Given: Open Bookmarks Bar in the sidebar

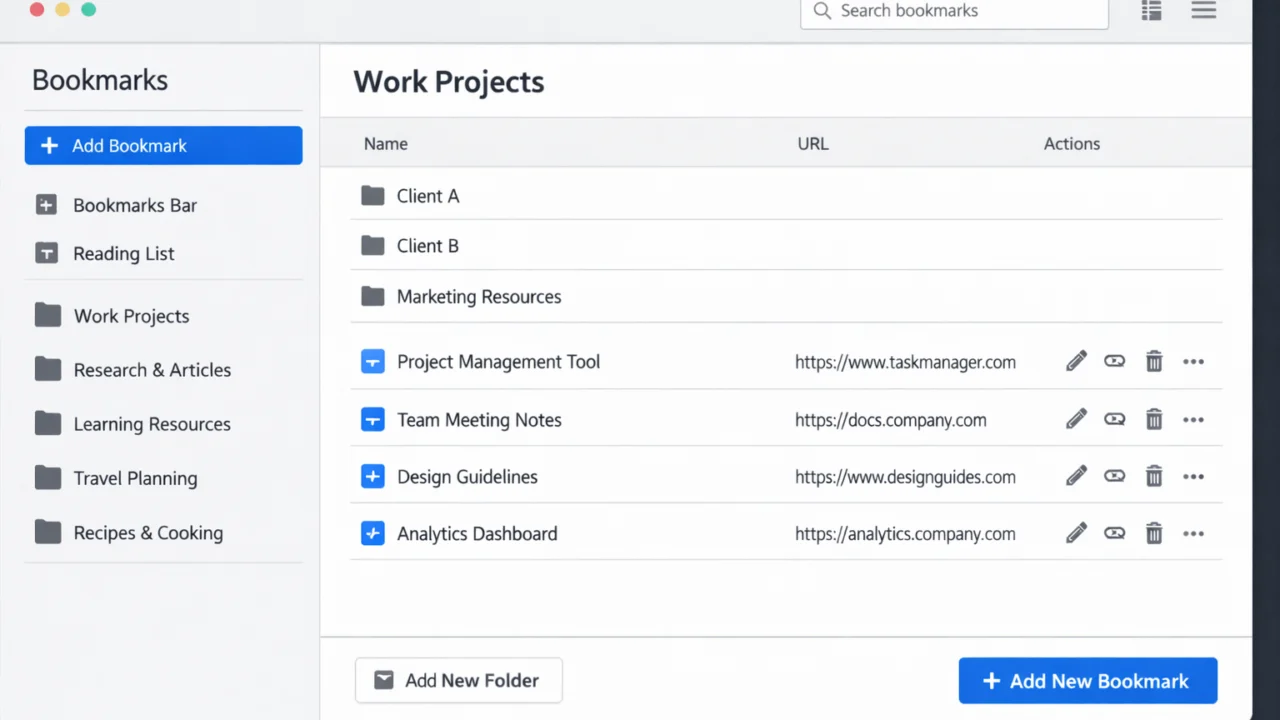Looking at the screenshot, I should coord(135,205).
